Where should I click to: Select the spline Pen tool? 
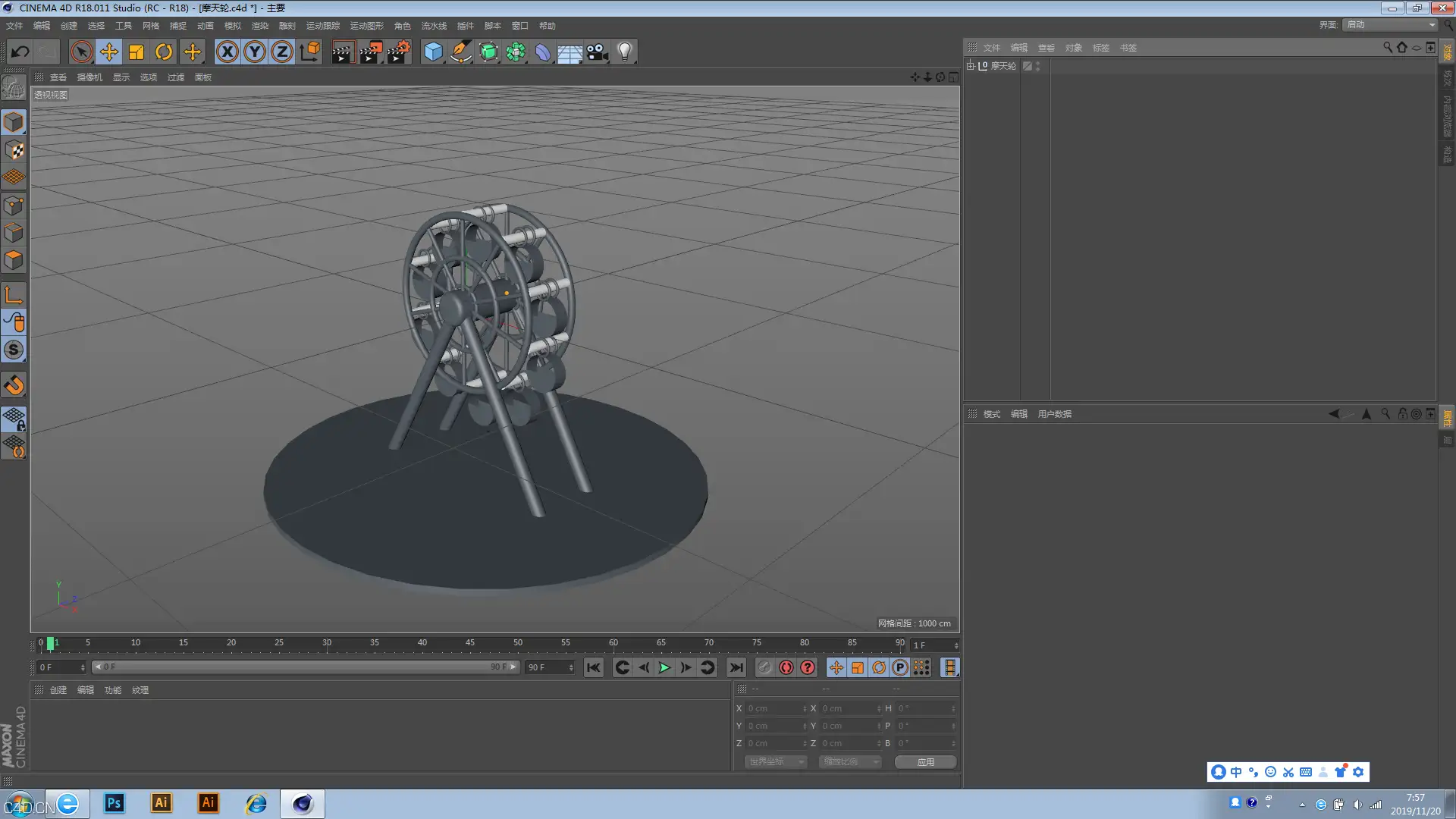coord(461,52)
